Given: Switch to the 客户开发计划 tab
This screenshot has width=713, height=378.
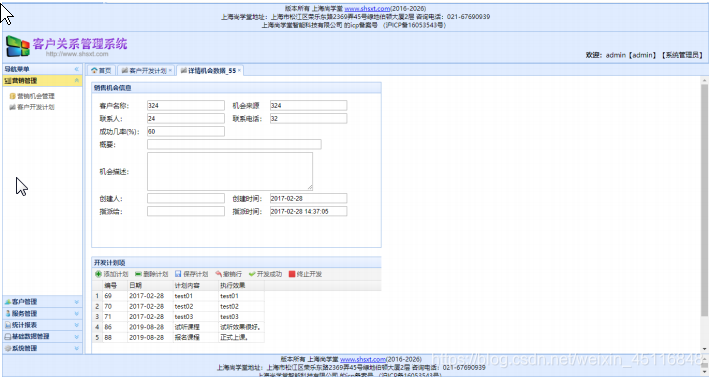Looking at the screenshot, I should coord(145,71).
